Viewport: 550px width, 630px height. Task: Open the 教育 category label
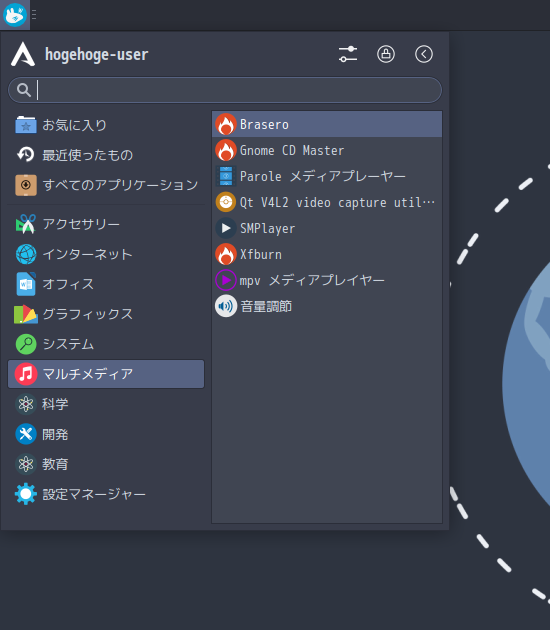pos(55,464)
